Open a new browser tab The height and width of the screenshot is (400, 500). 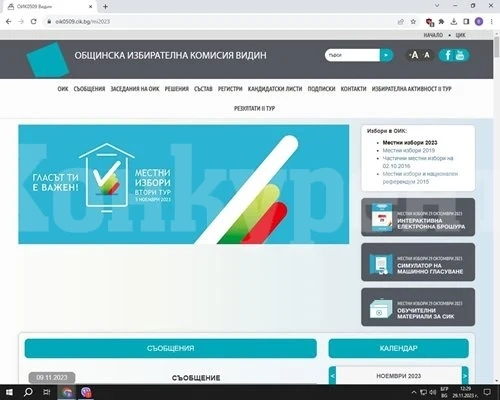click(x=105, y=6)
